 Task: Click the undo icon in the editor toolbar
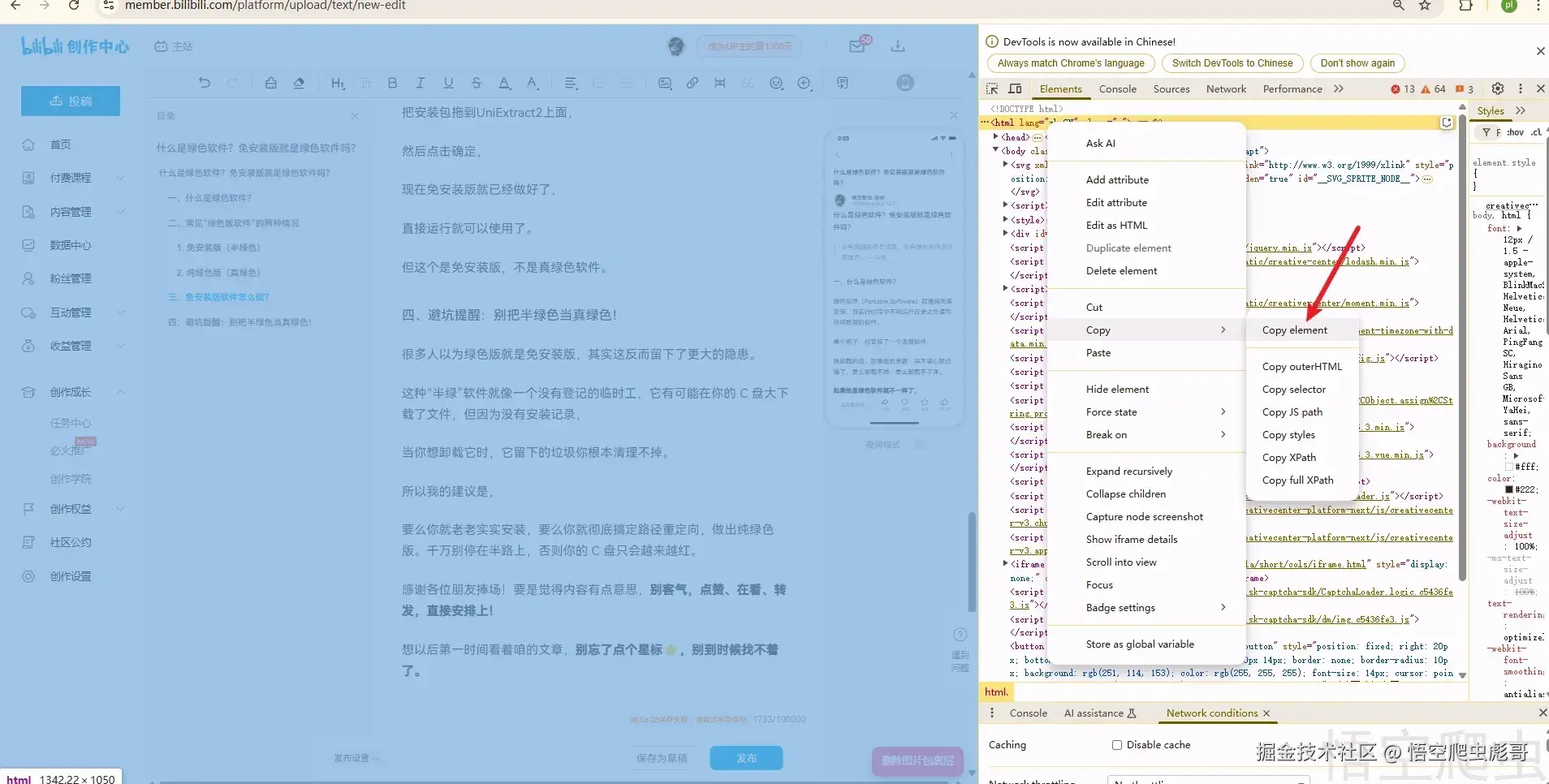(205, 83)
